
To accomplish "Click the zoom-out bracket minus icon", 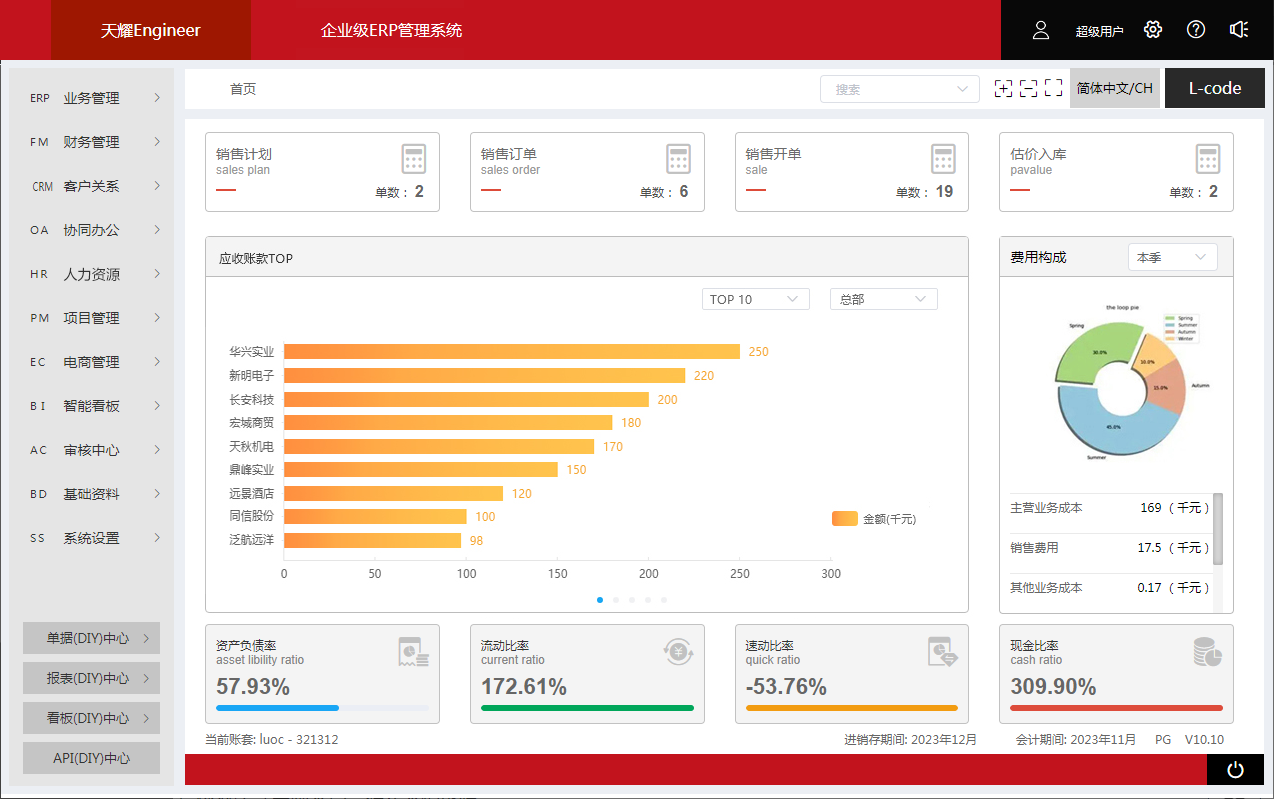I will pos(1028,89).
